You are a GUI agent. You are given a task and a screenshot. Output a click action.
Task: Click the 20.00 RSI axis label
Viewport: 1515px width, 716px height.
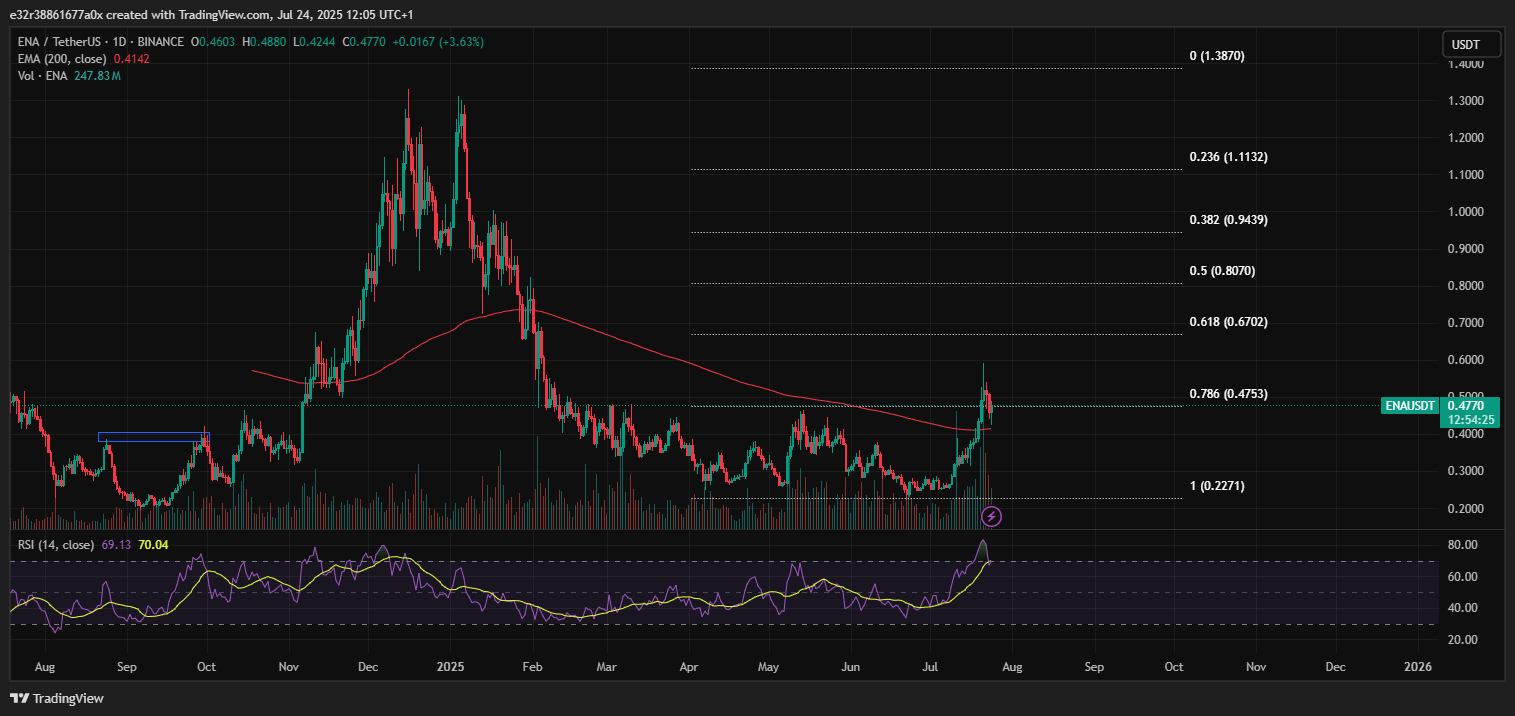pyautogui.click(x=1463, y=640)
